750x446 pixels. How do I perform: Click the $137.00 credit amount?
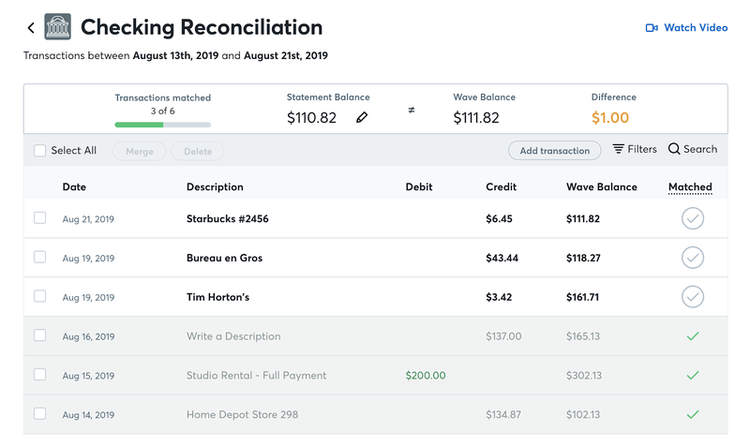click(504, 336)
